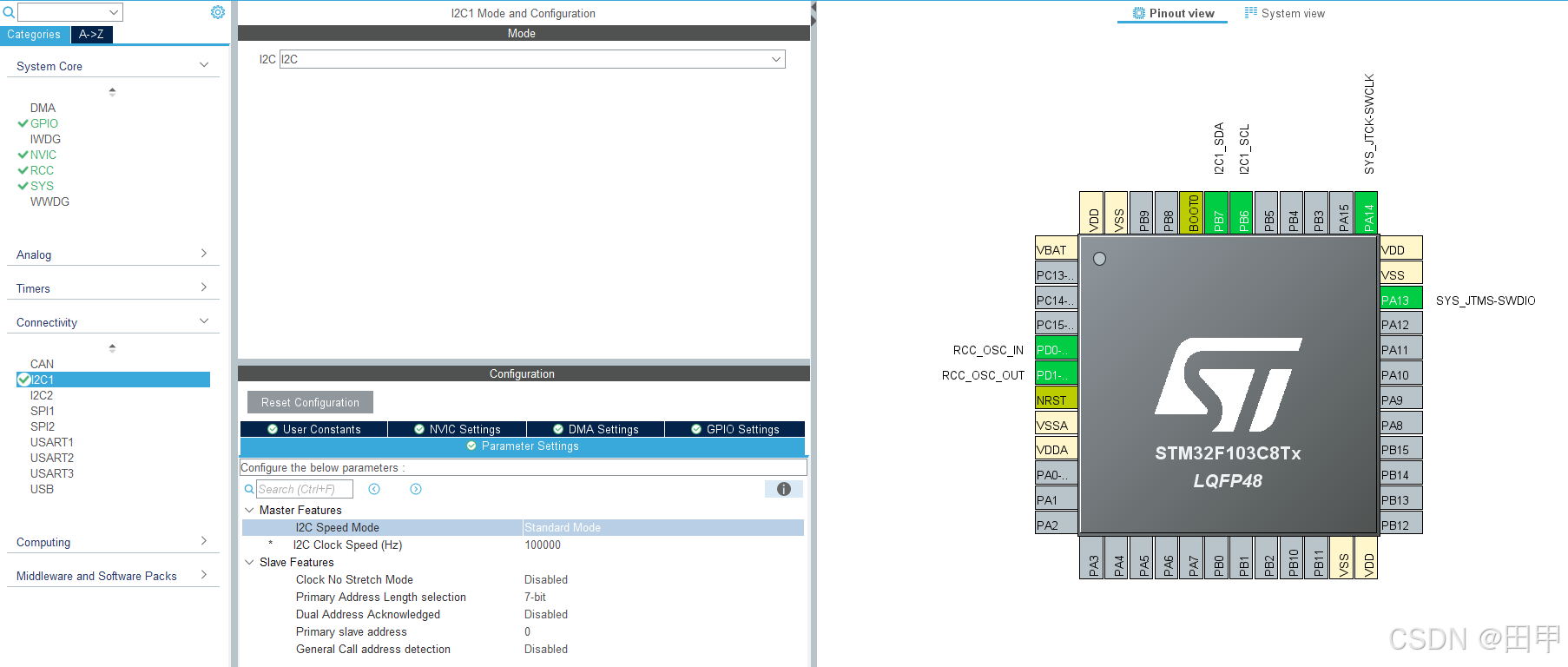Click the Pinout view chip icon

point(1139,13)
